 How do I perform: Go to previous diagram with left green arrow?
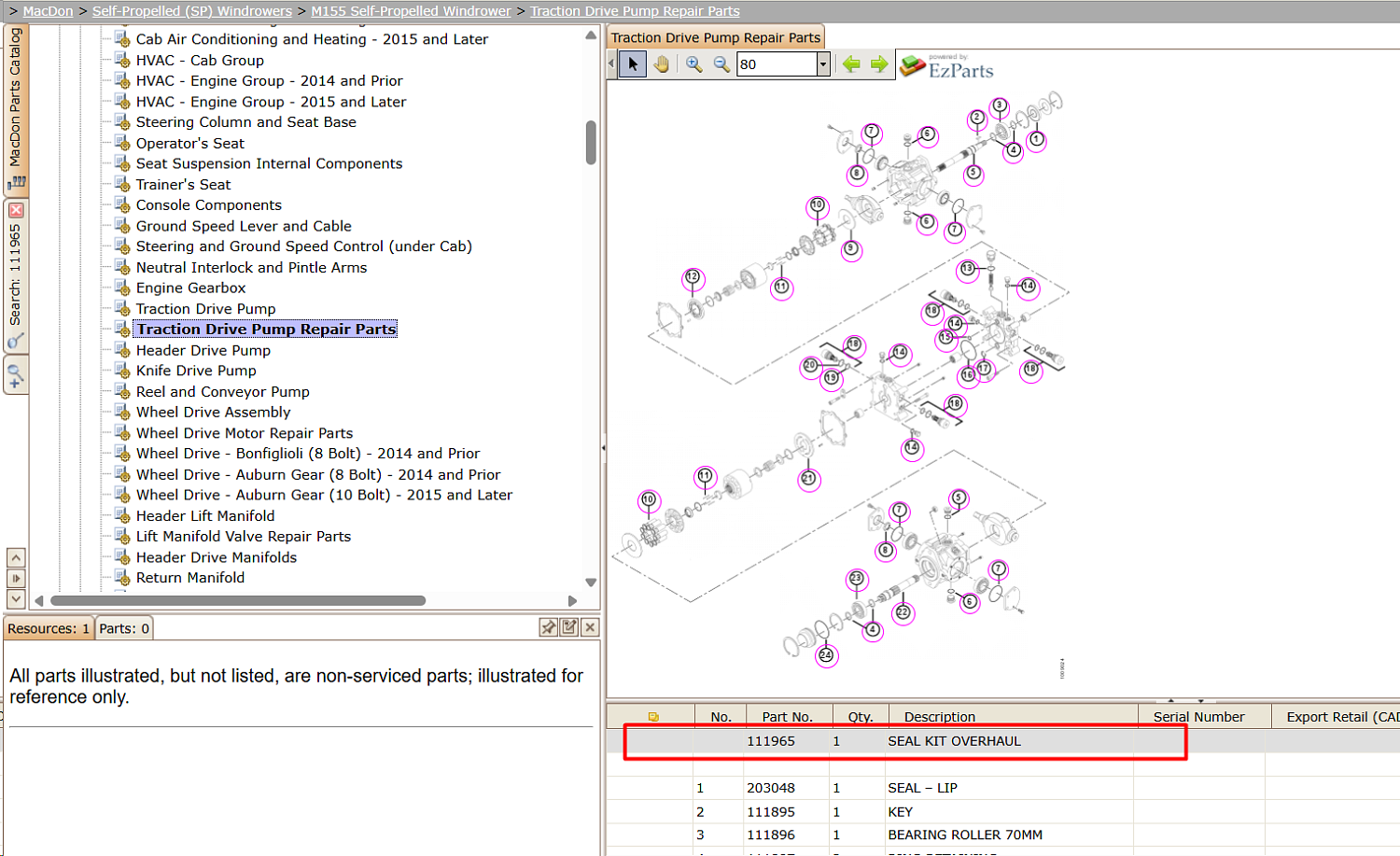coord(851,64)
